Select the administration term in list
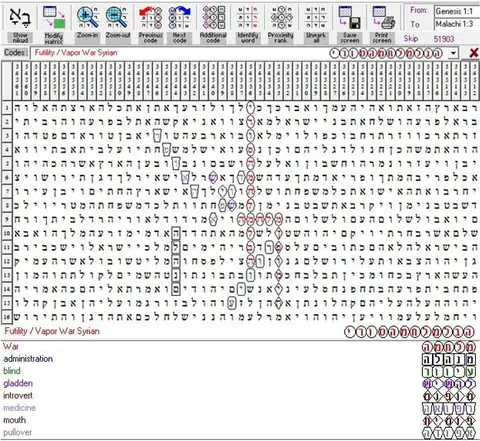The width and height of the screenshot is (480, 441). pos(28,359)
